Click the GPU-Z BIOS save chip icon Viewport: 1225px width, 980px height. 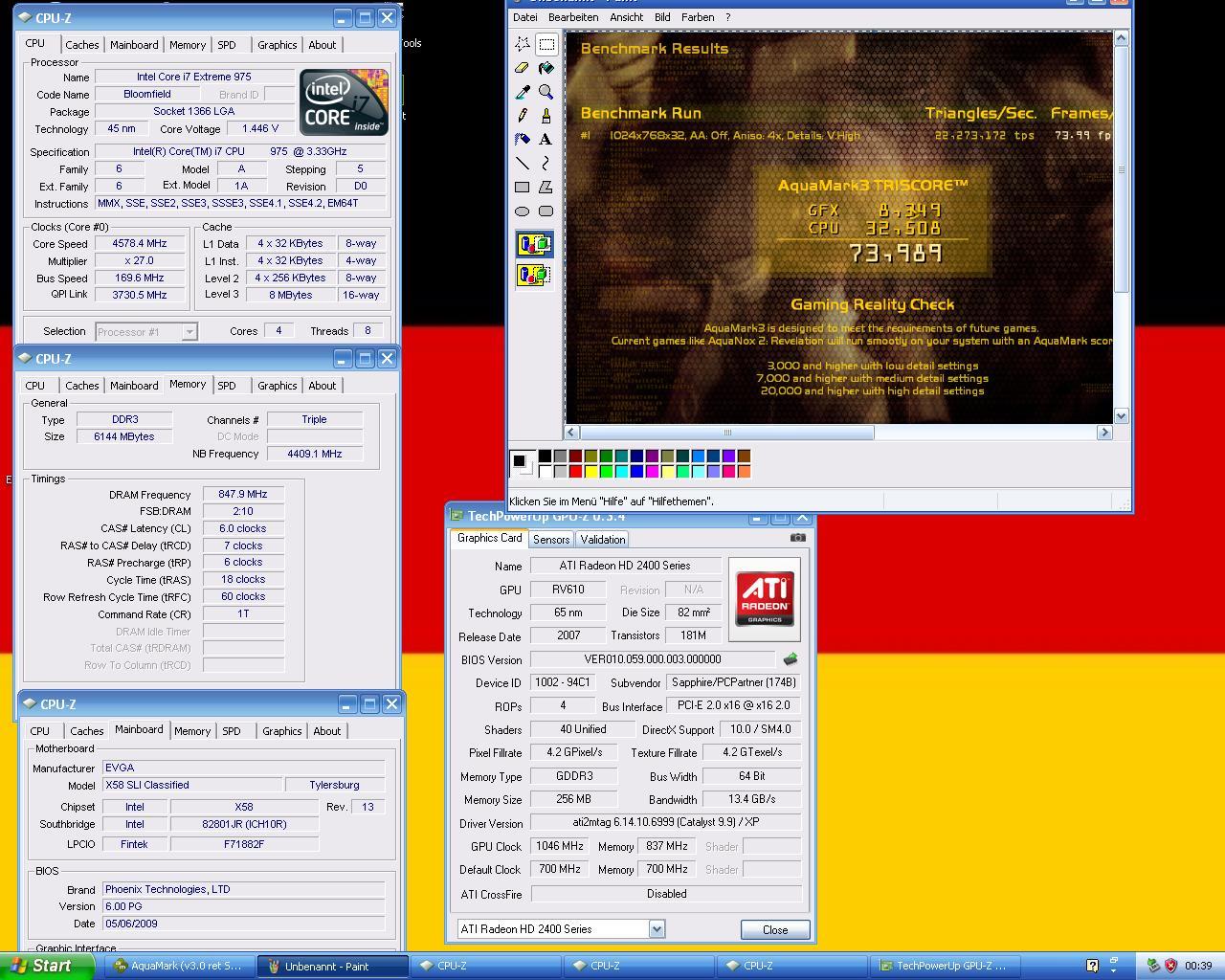[791, 659]
